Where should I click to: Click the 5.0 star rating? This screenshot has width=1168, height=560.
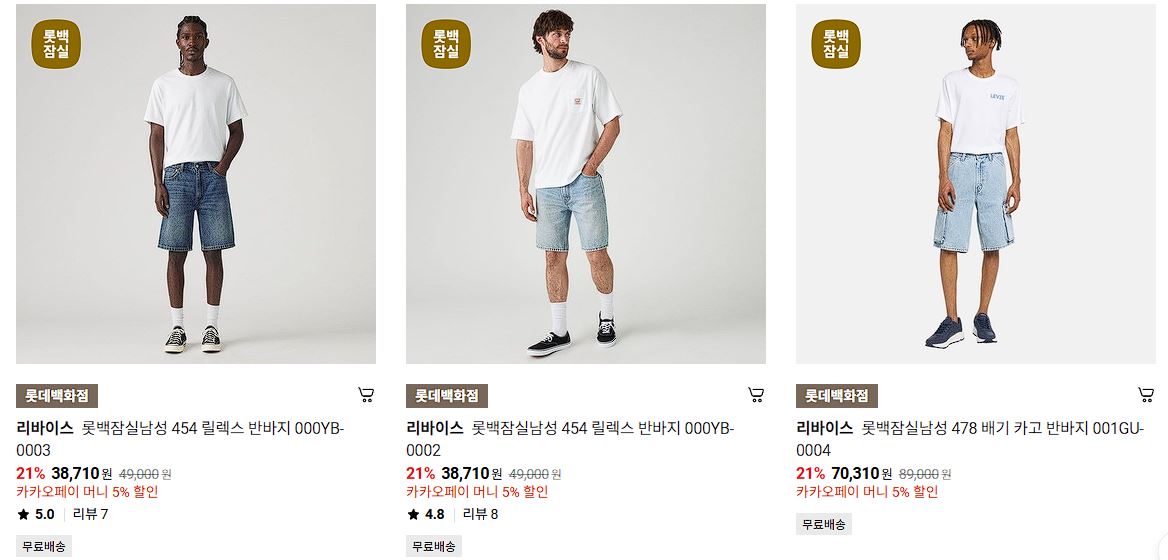pyautogui.click(x=36, y=514)
